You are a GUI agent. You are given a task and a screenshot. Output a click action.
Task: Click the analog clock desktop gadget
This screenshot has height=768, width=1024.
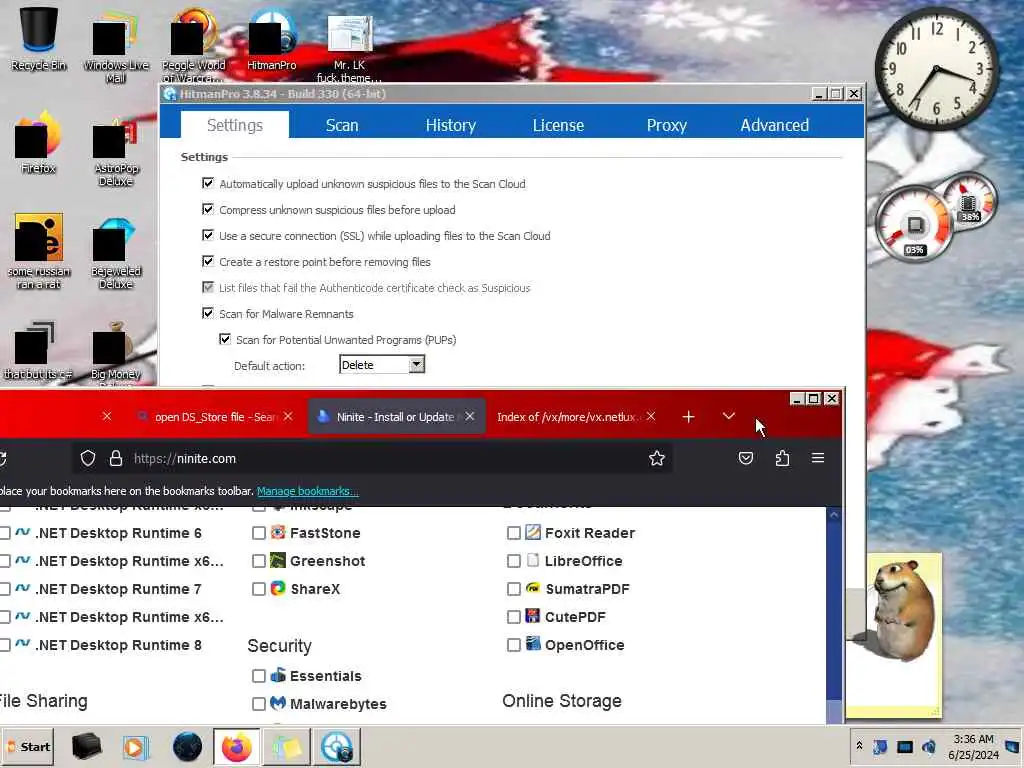936,68
